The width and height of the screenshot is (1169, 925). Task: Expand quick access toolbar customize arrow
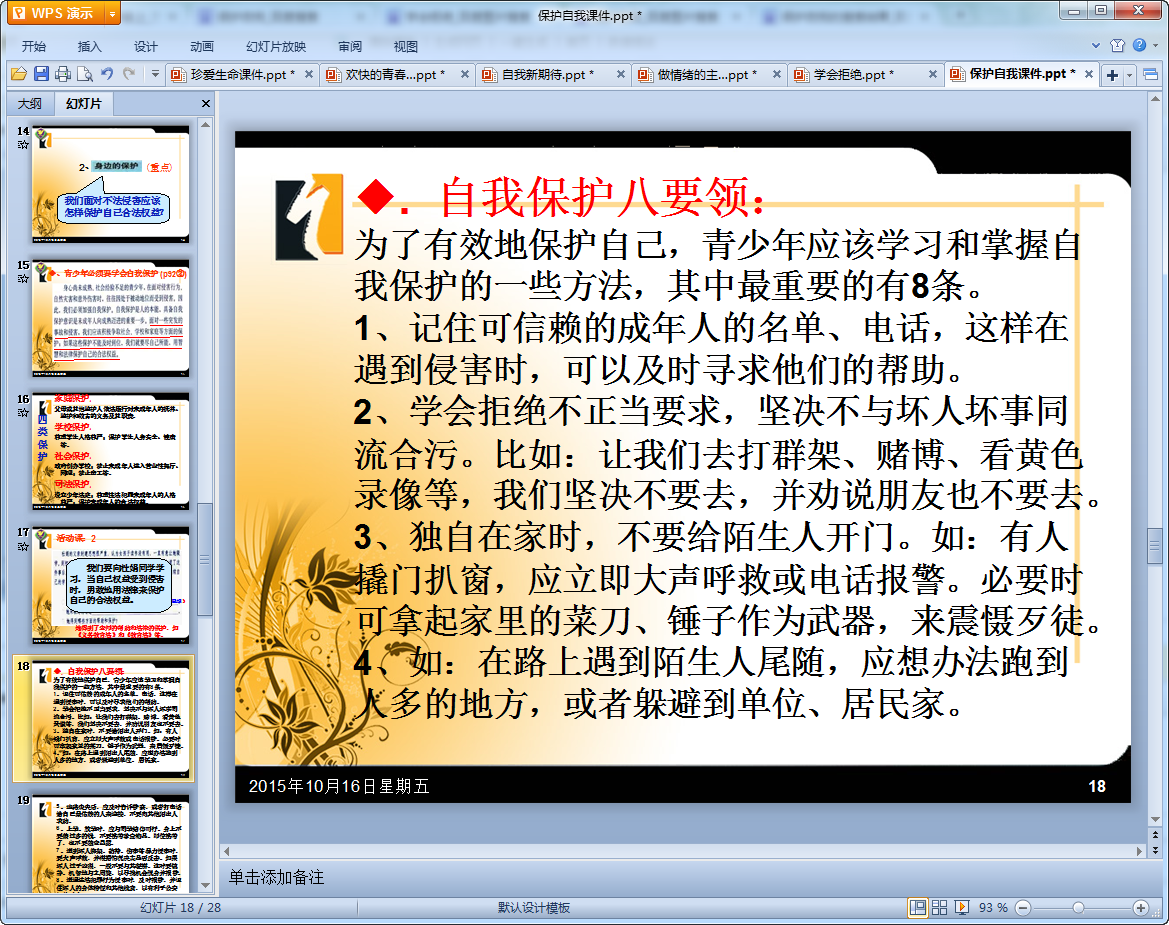[x=155, y=74]
